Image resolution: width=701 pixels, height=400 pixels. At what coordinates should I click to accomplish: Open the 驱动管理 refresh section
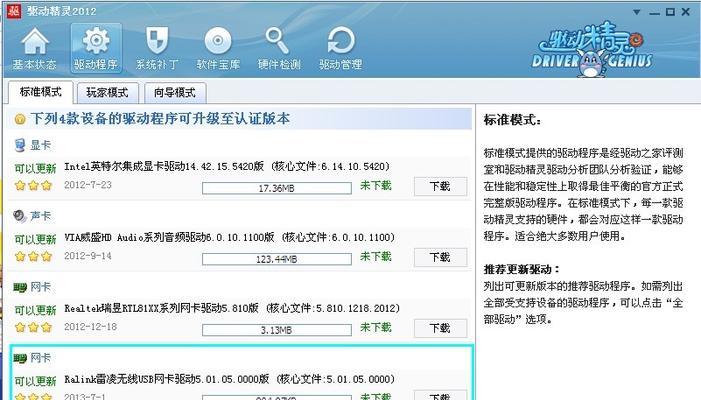341,49
